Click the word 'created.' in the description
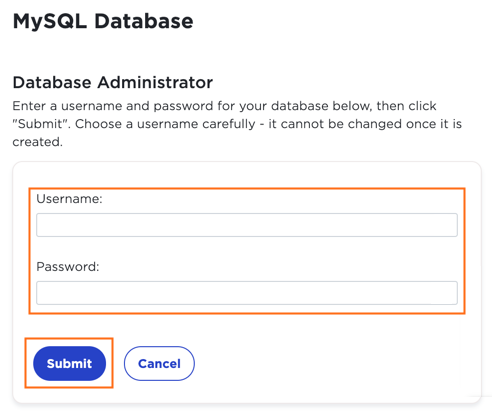The image size is (493, 419). (x=38, y=142)
